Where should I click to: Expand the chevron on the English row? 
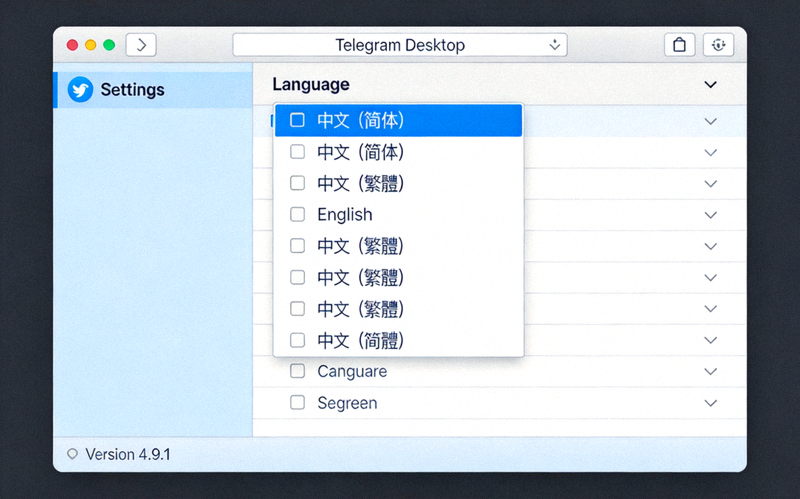(x=710, y=215)
